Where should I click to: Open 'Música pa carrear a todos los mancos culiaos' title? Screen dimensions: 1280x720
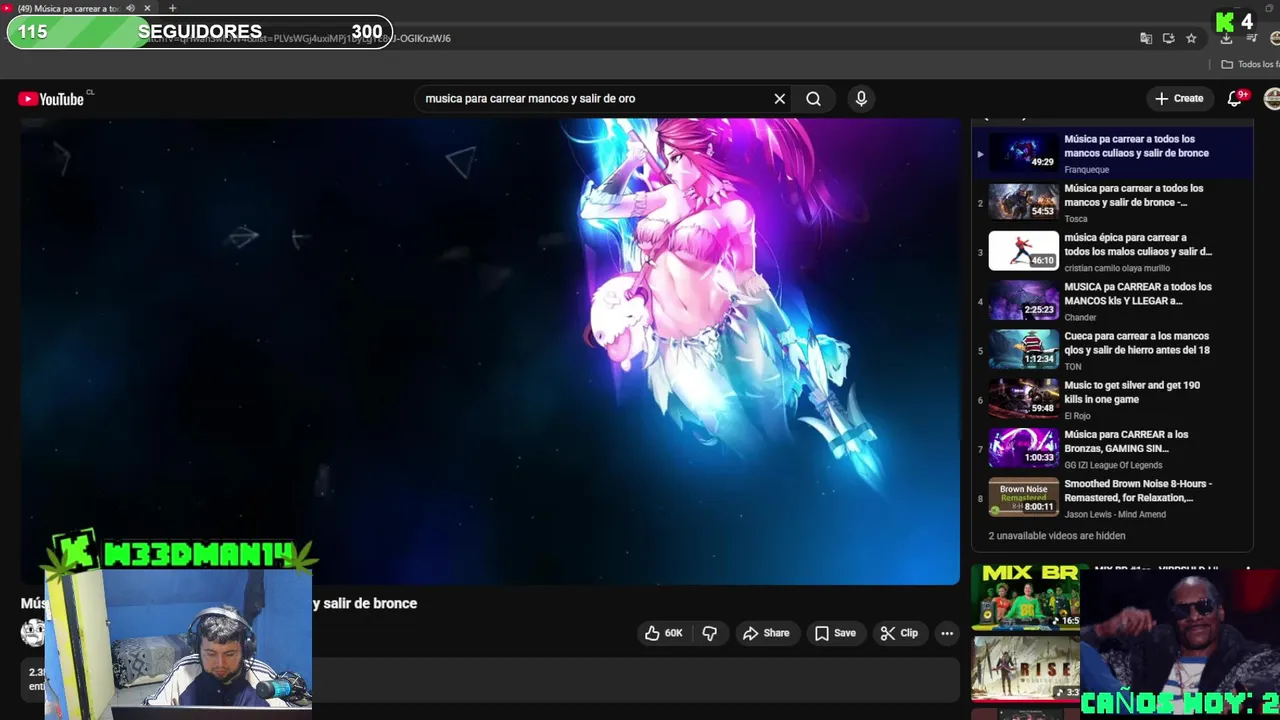[x=1136, y=146]
